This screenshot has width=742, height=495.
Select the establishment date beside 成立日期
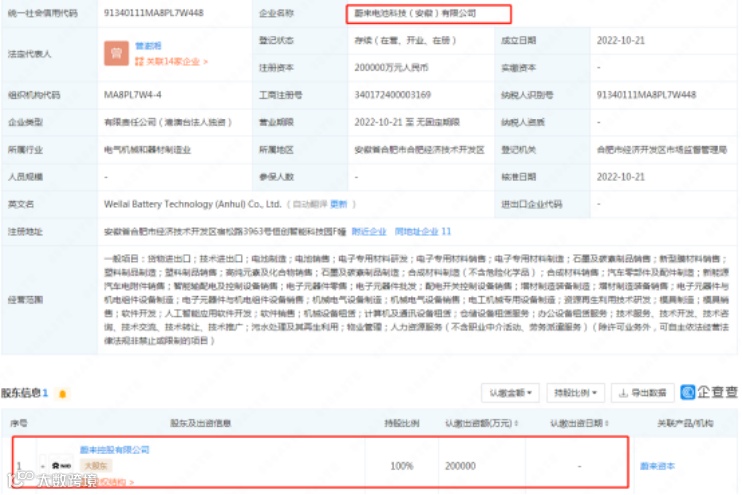[x=621, y=40]
